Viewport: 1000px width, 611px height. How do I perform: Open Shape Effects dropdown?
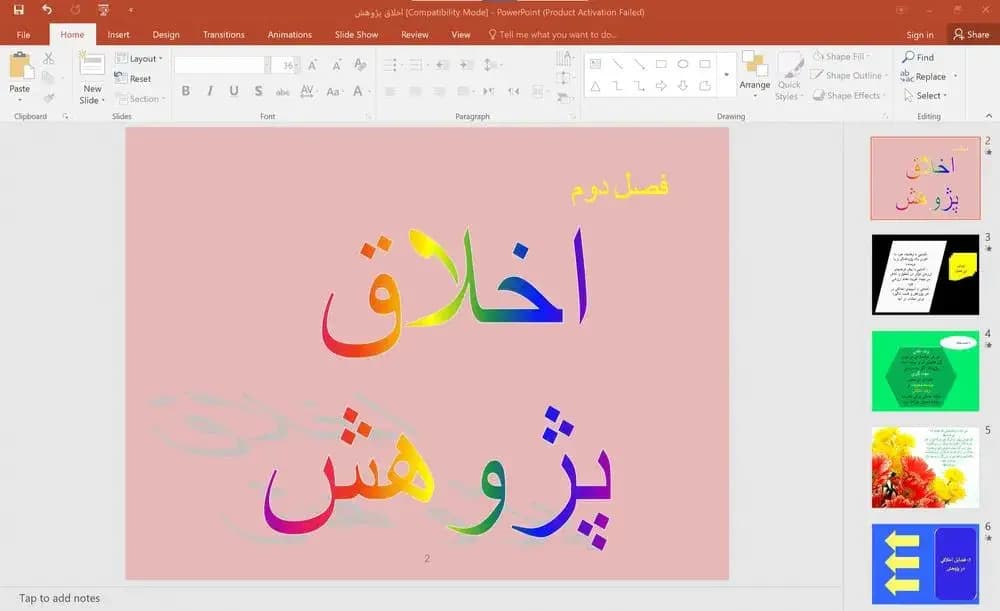click(x=849, y=96)
